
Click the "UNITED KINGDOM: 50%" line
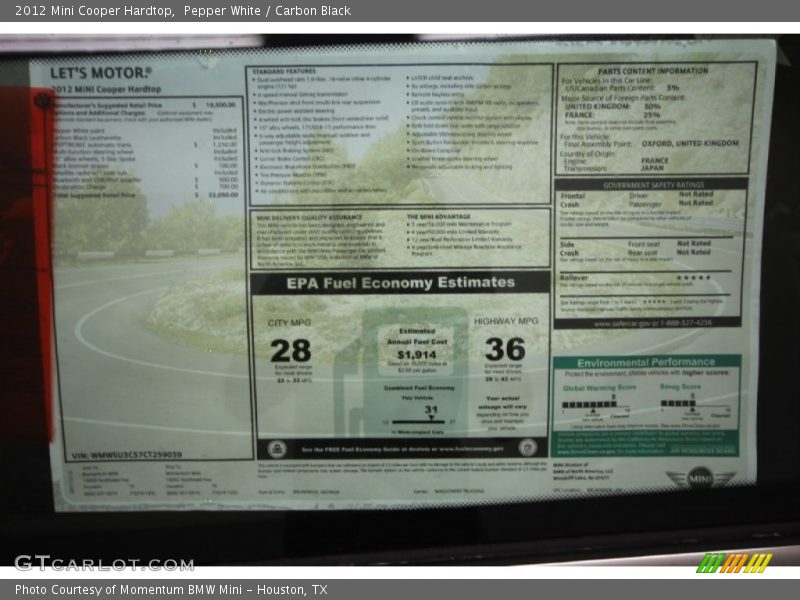click(x=613, y=107)
